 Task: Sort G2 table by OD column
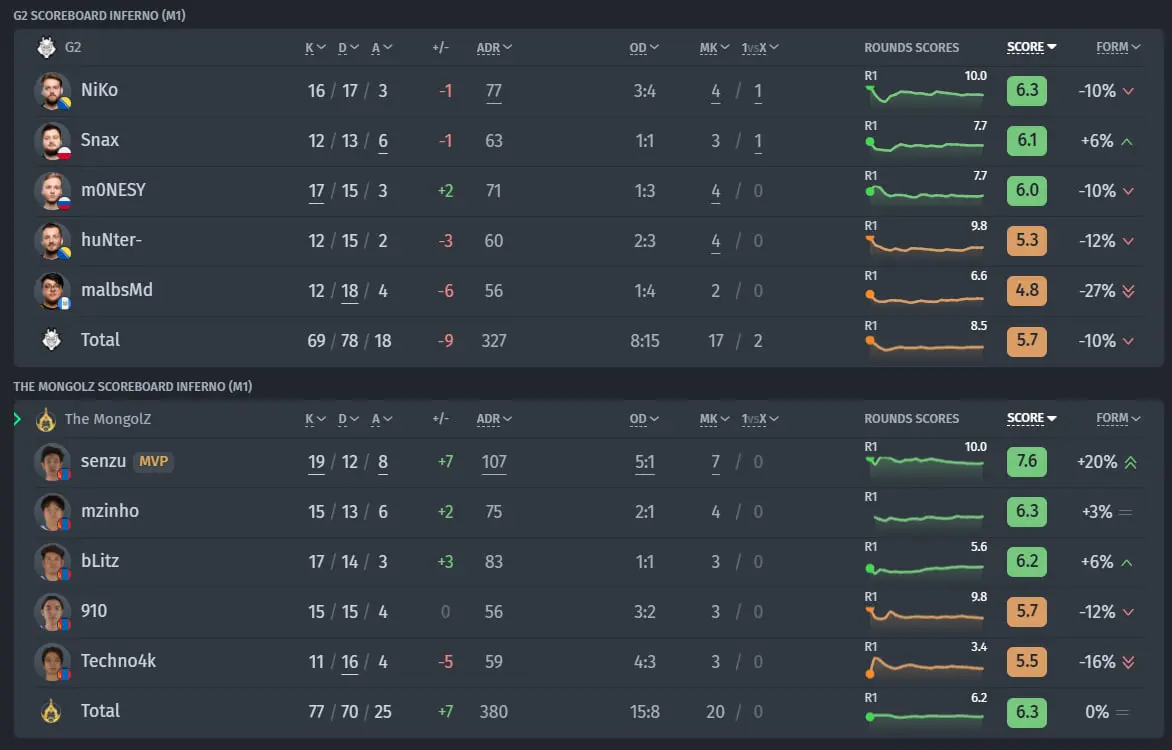[644, 48]
